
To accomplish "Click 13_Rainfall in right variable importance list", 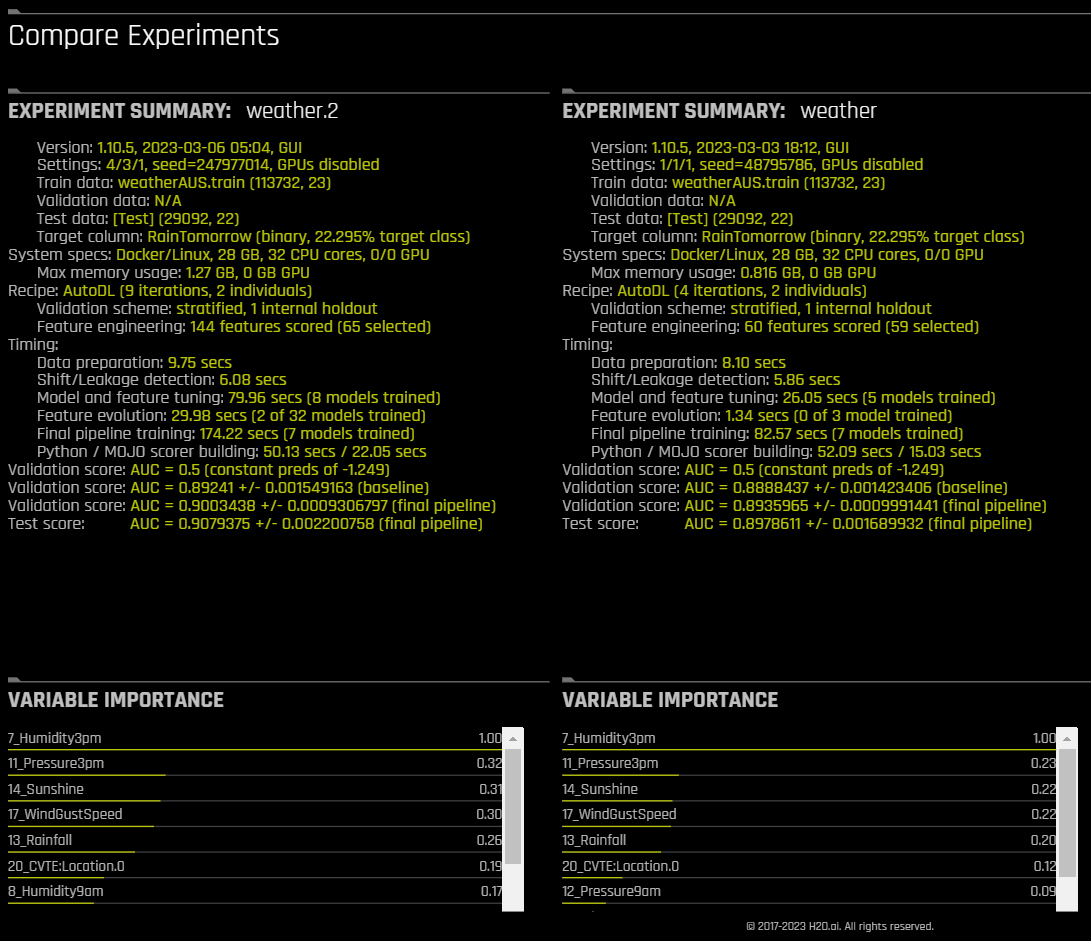I will (595, 840).
